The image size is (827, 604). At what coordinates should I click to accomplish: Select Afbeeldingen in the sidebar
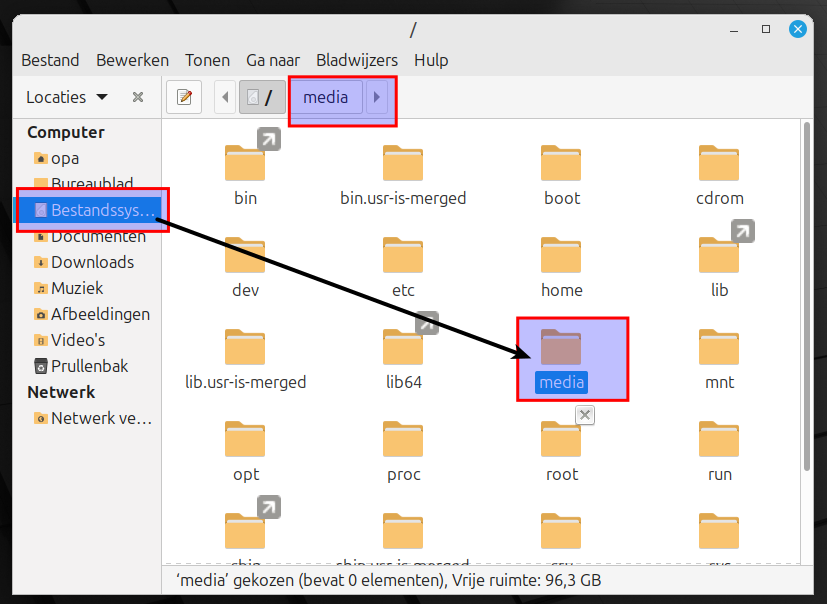pyautogui.click(x=87, y=314)
